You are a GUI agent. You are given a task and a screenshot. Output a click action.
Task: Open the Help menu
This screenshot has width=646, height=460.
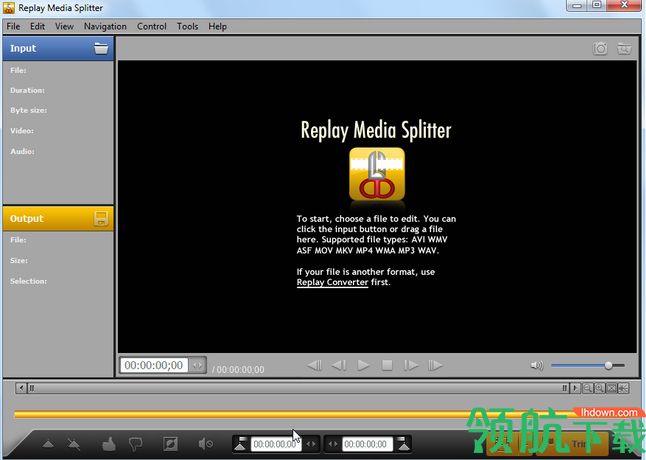[x=218, y=26]
